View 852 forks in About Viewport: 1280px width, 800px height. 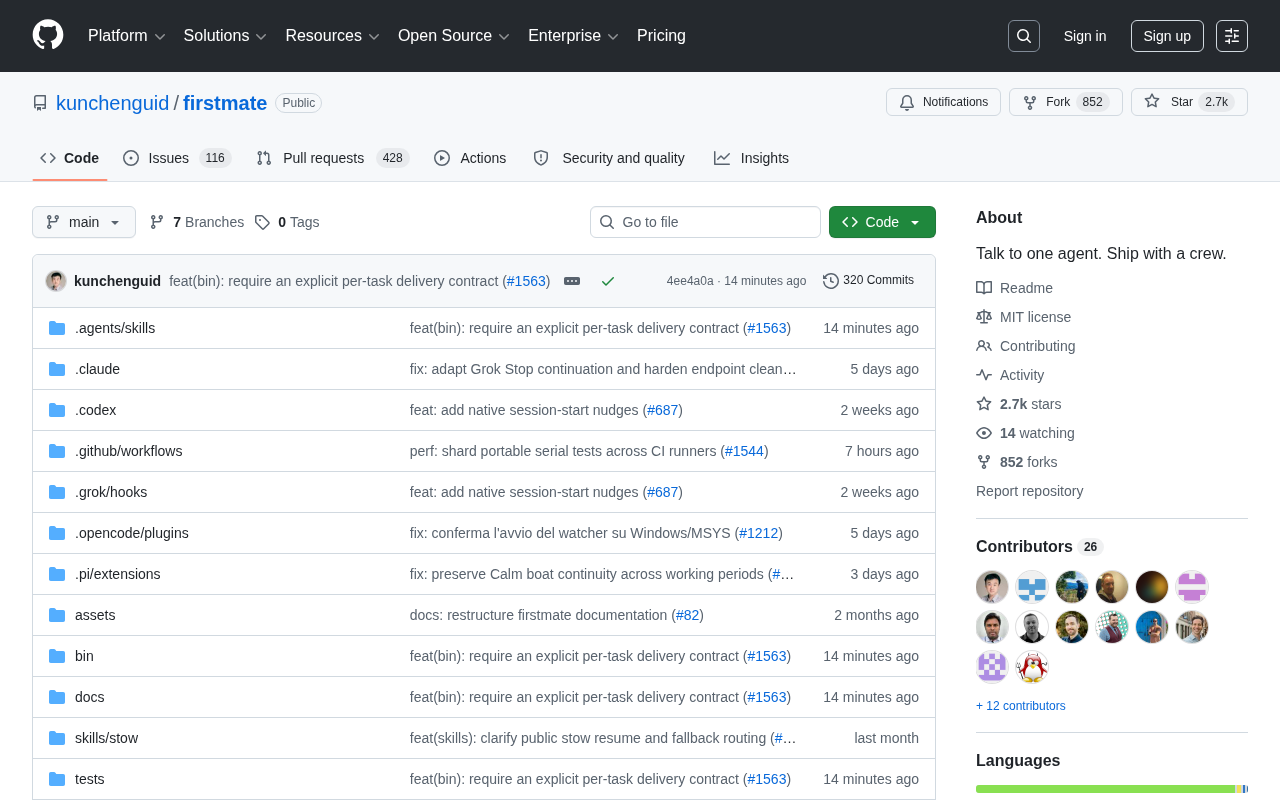pyautogui.click(x=1017, y=462)
